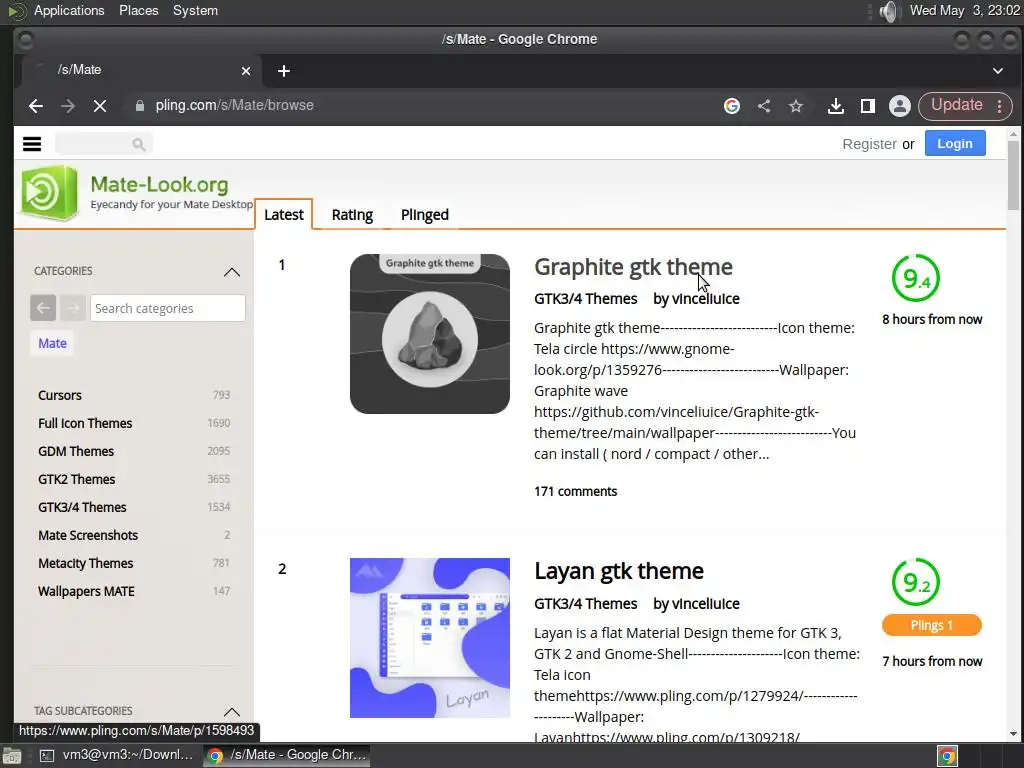Open the Full Icon Themes category

pos(85,424)
